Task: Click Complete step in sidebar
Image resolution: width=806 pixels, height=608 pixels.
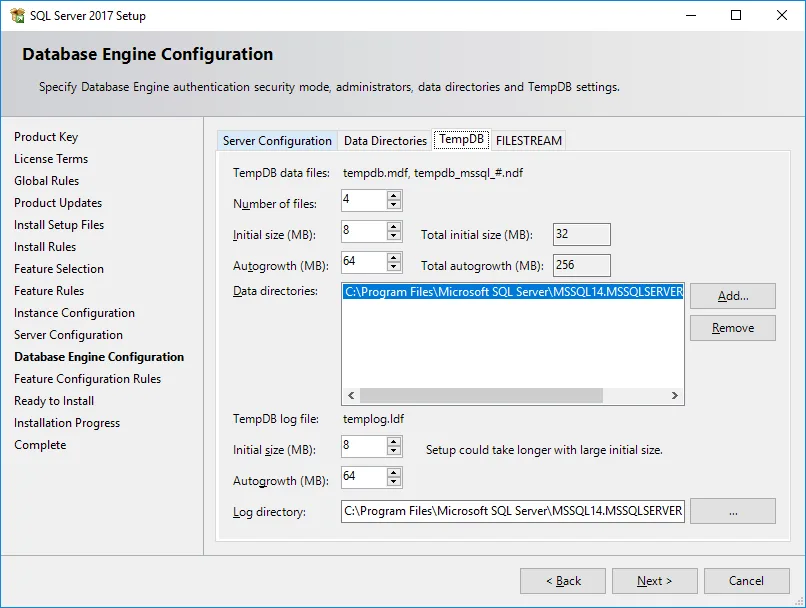Action: point(40,445)
